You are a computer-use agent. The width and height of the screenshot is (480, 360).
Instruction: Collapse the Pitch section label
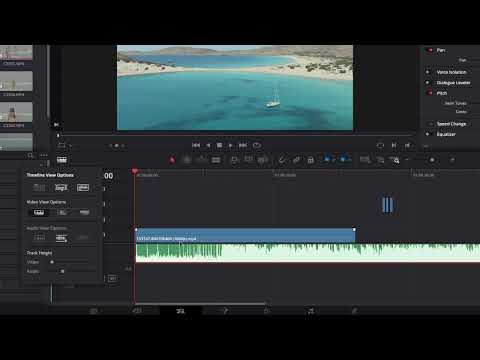[442, 93]
